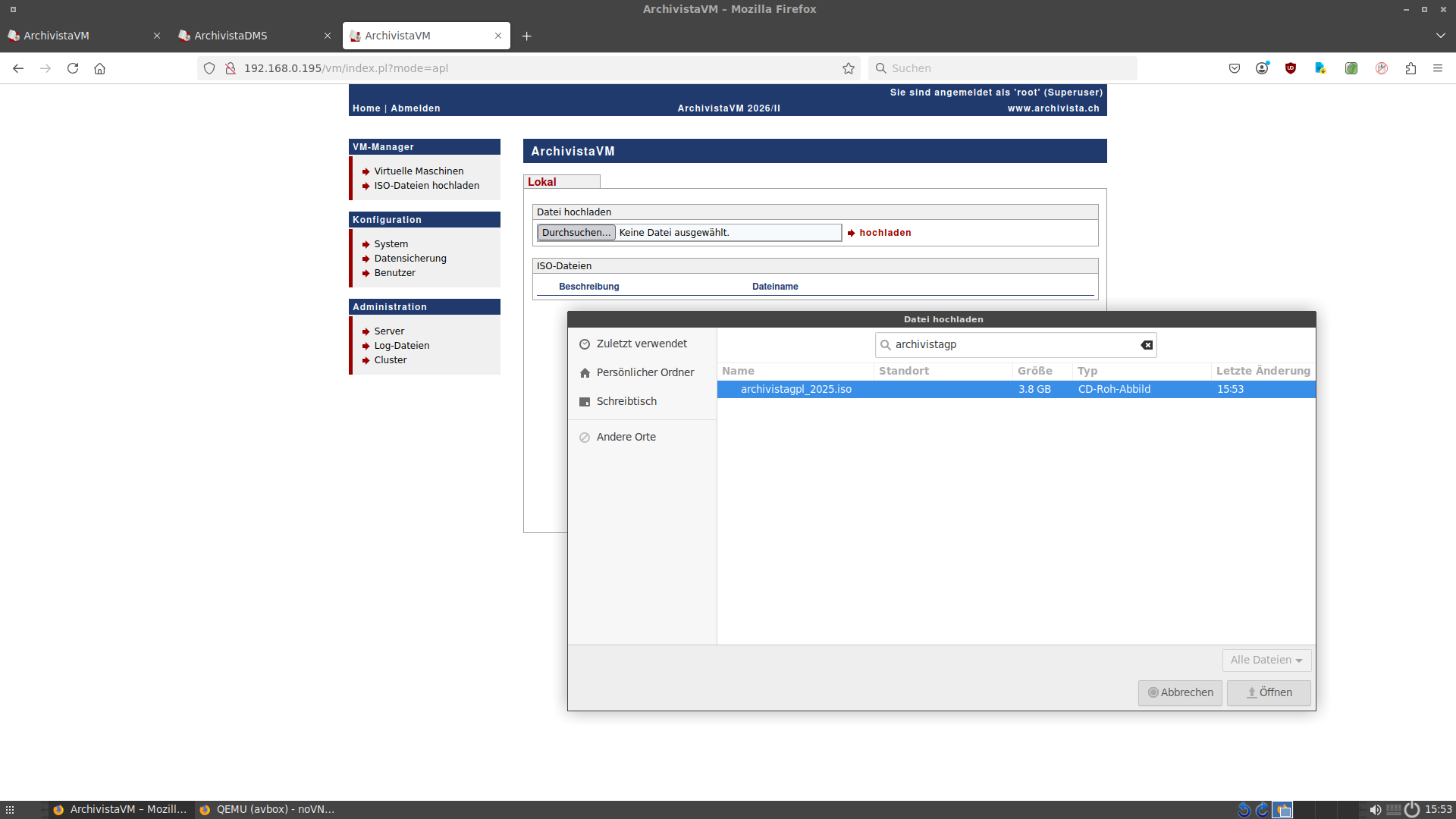Switch to the ArchivistaDMS browser tab
Image resolution: width=1456 pixels, height=819 pixels.
tap(231, 36)
